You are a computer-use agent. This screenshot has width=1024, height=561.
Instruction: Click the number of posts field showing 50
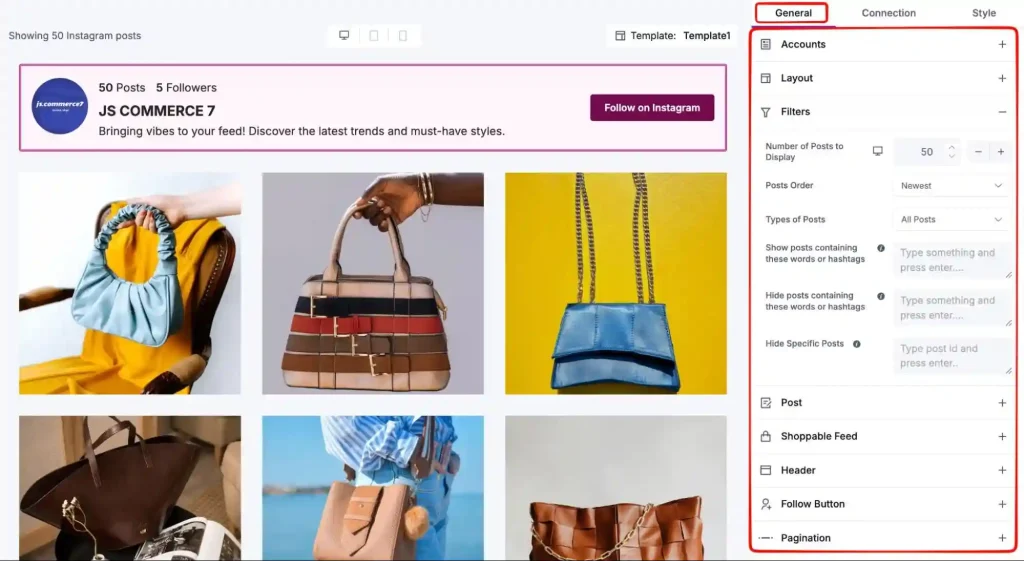tap(927, 152)
